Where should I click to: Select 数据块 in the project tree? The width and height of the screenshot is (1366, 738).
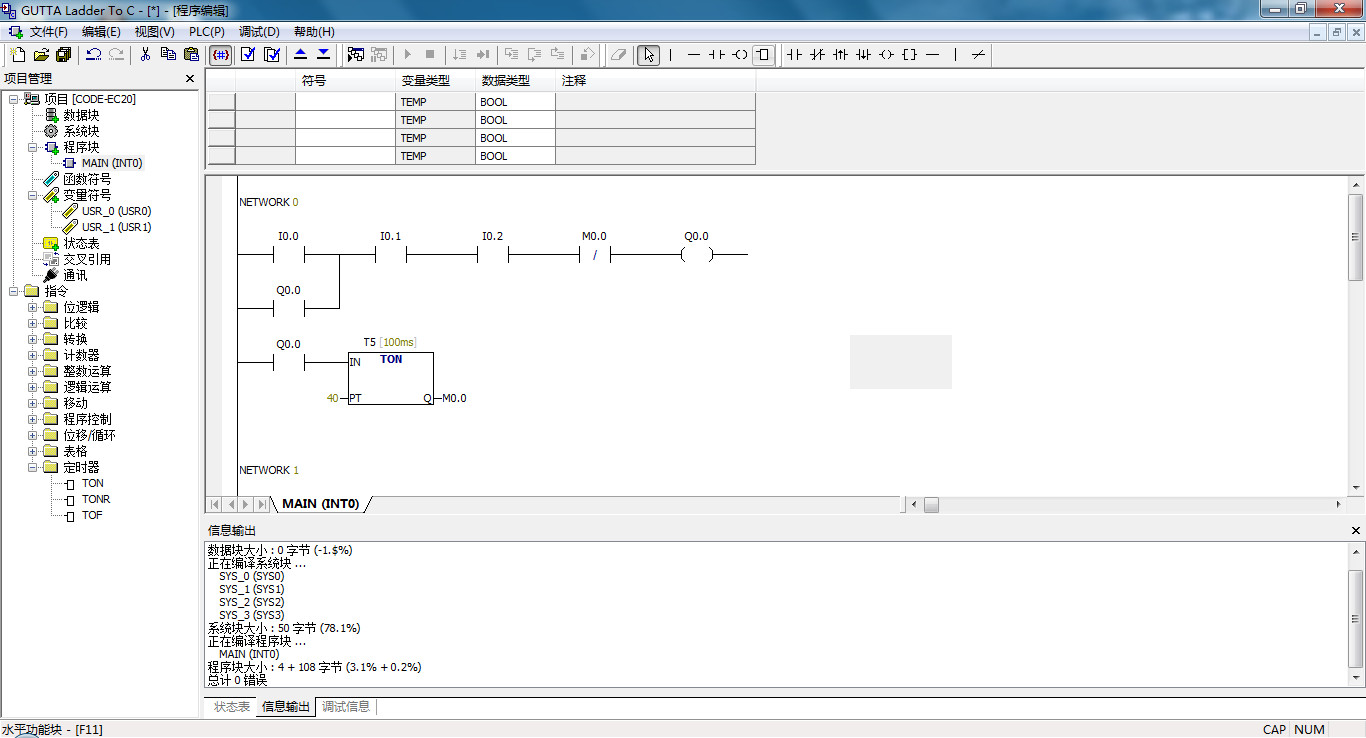81,115
